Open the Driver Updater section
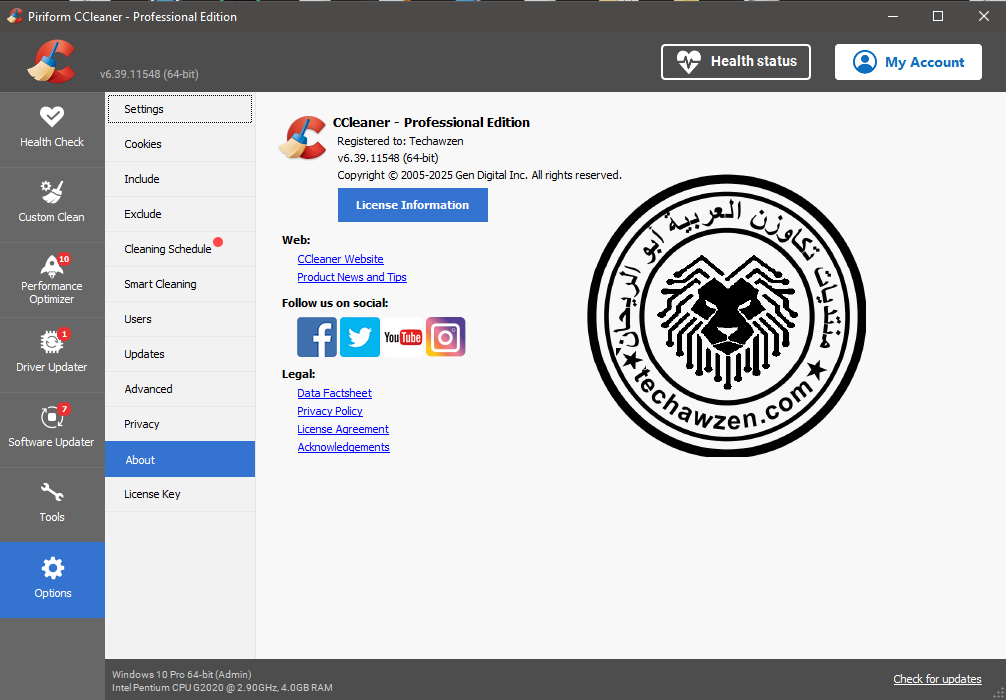 pyautogui.click(x=52, y=355)
